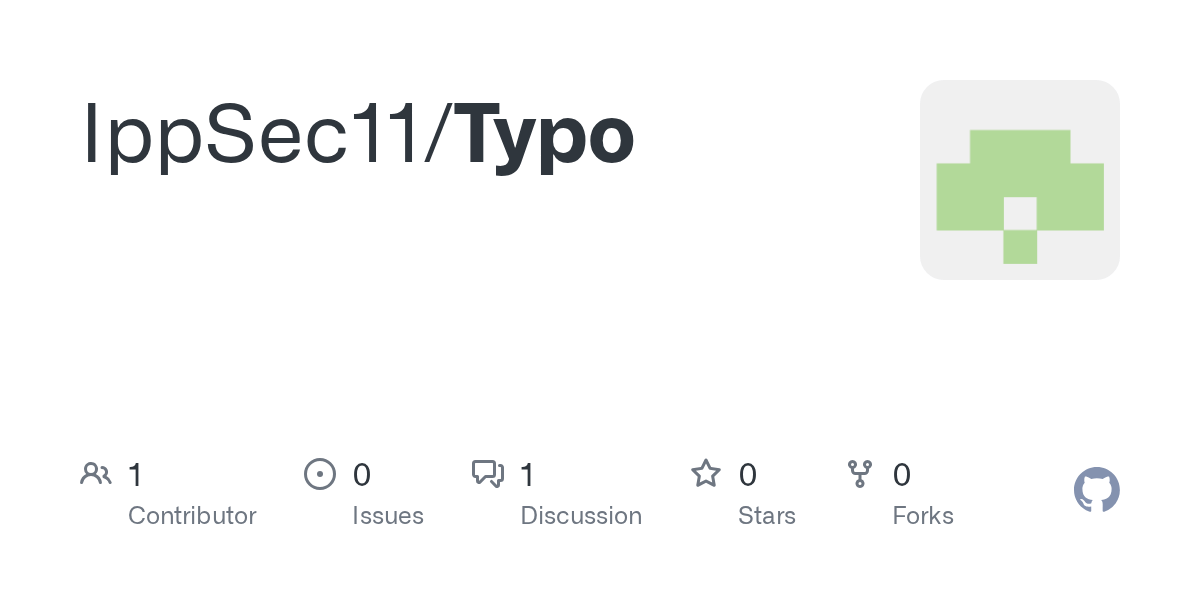The height and width of the screenshot is (600, 1200).
Task: Click the Issues circle-dot icon
Action: [x=319, y=474]
